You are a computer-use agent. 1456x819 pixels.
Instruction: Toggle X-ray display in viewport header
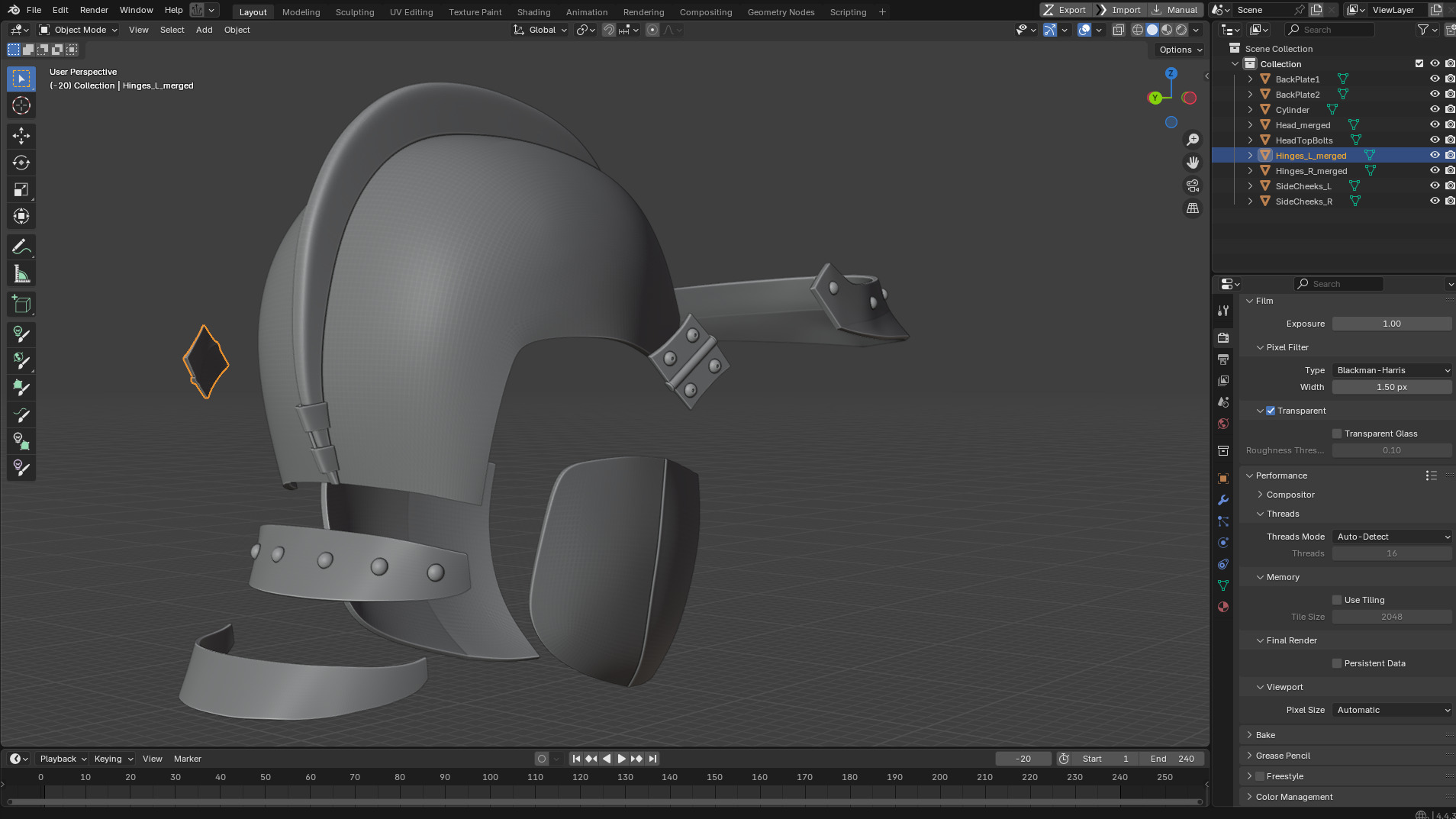tap(1118, 30)
